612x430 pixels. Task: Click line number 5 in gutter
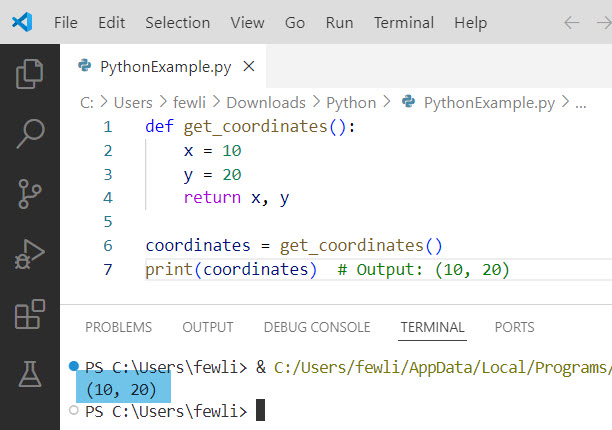[108, 222]
